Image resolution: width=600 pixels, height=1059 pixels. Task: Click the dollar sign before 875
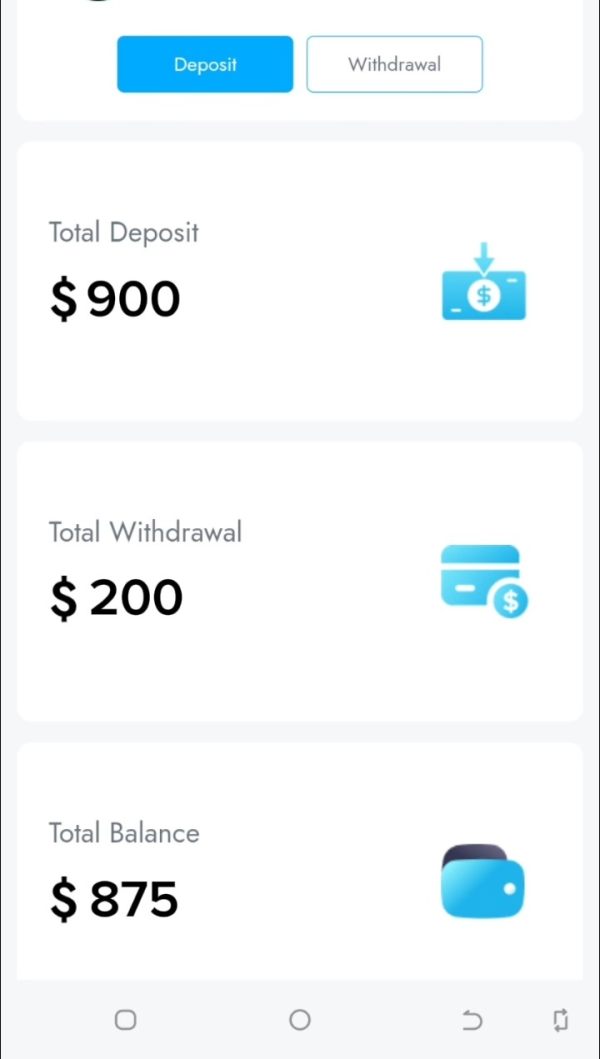point(63,899)
